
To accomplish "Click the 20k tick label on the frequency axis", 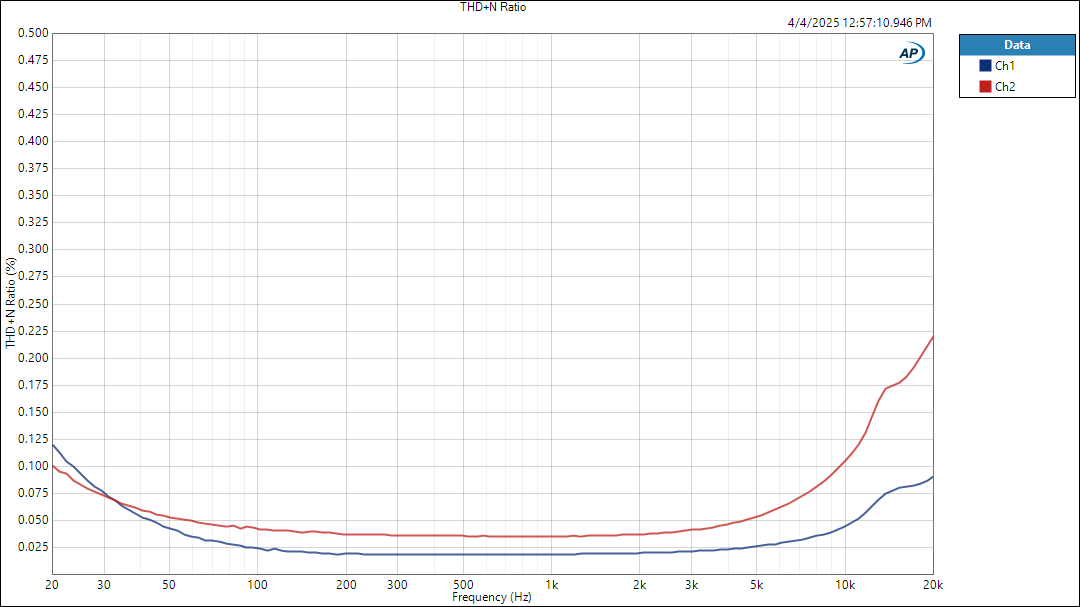I will click(933, 584).
